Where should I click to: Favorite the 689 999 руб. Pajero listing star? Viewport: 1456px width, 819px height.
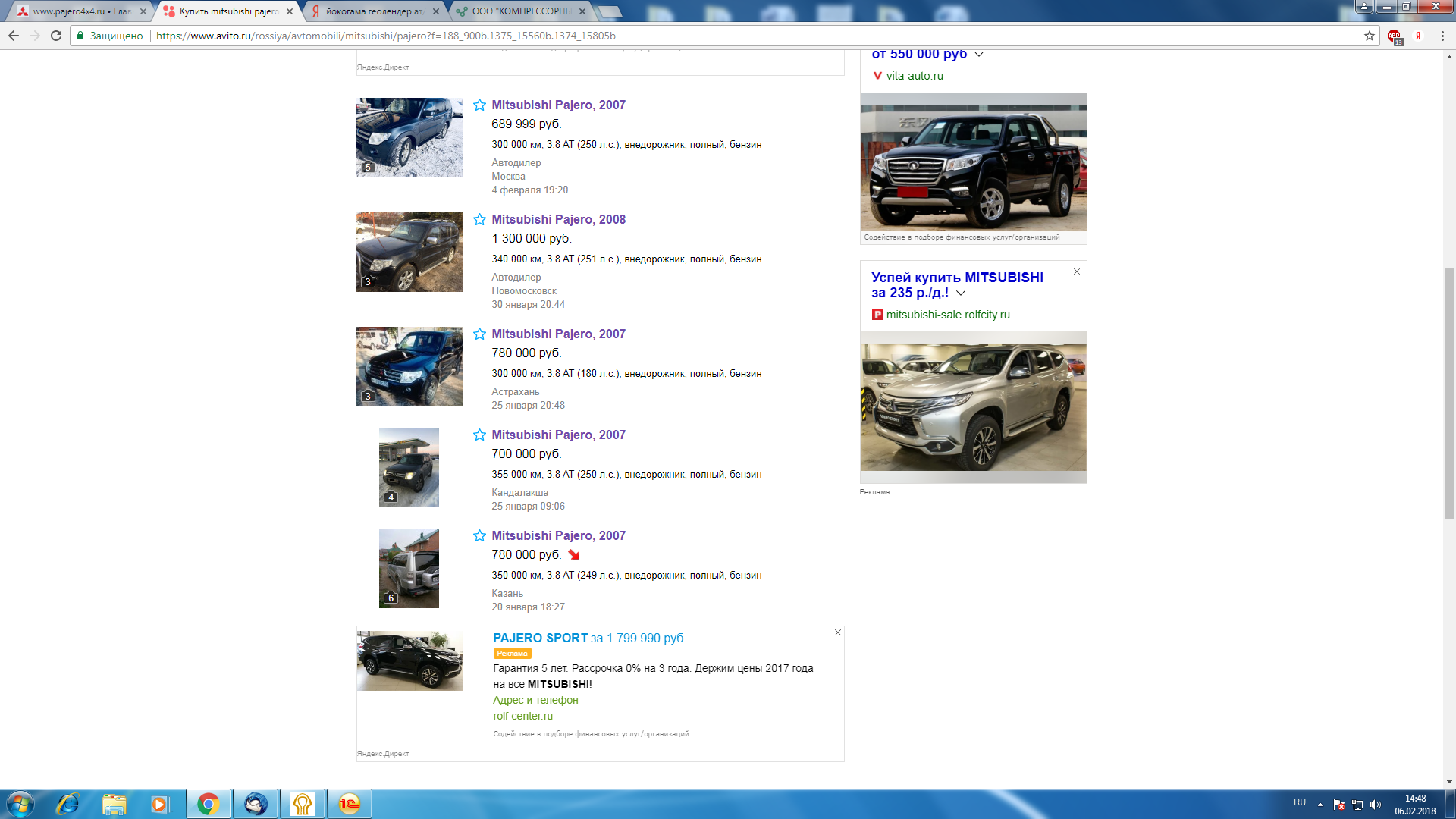tap(479, 105)
